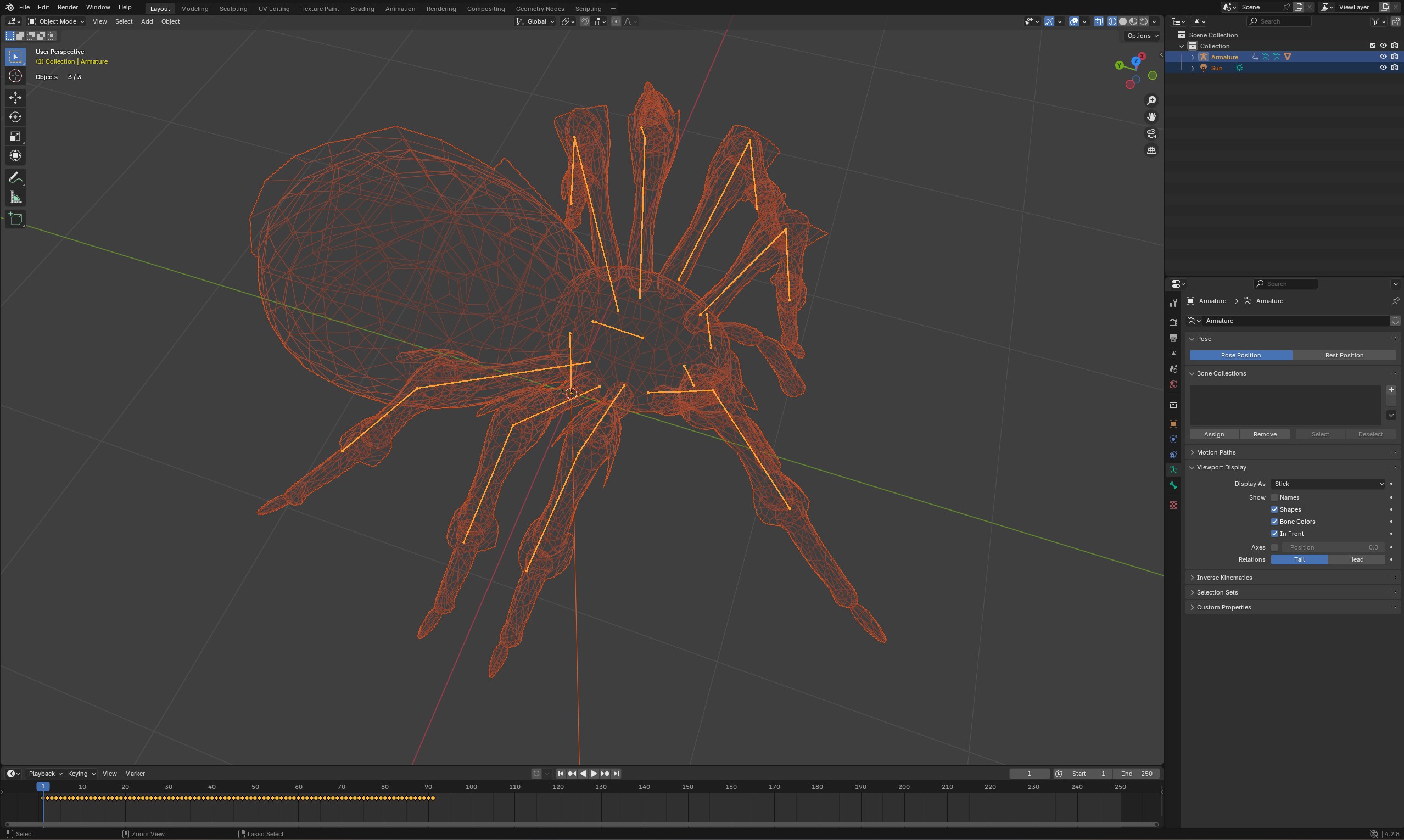Open the Render menu

pos(68,7)
